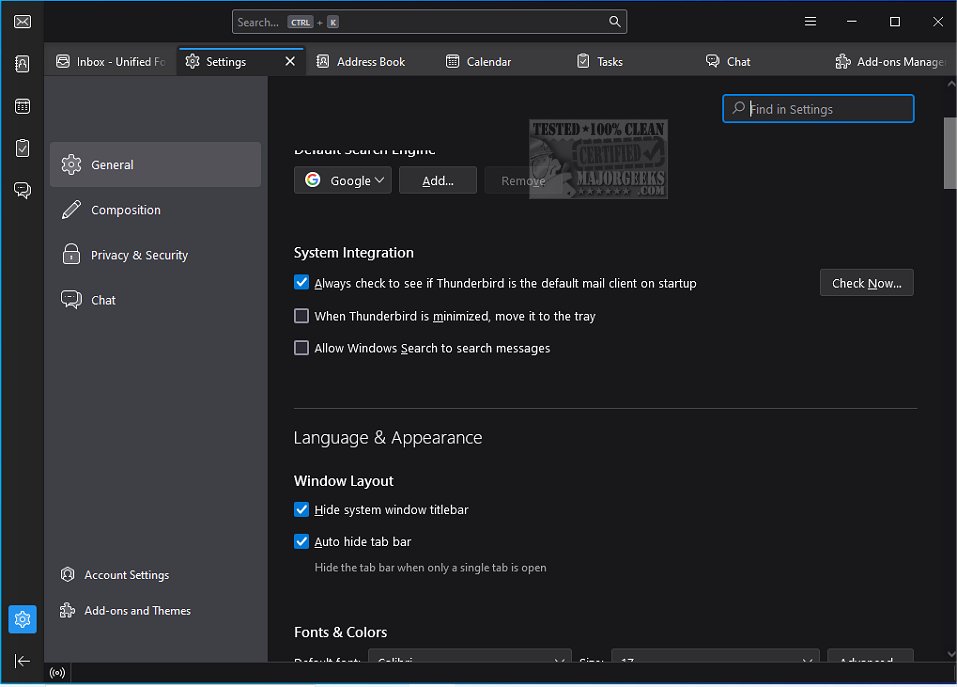The width and height of the screenshot is (957, 687).
Task: Collapse the spaces toolbar with arrow icon
Action: [x=22, y=661]
